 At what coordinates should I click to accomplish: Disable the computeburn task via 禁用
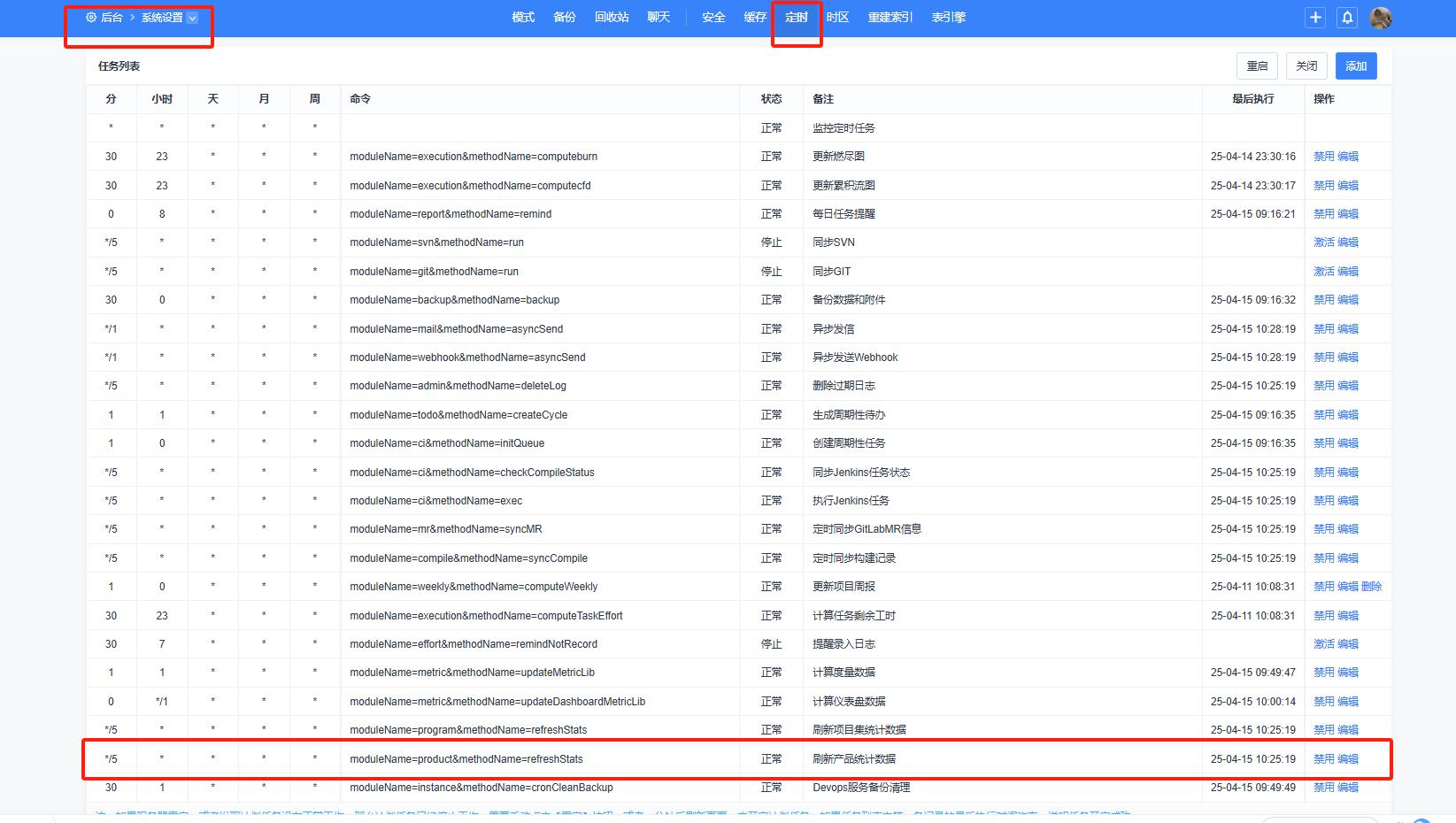(1324, 157)
